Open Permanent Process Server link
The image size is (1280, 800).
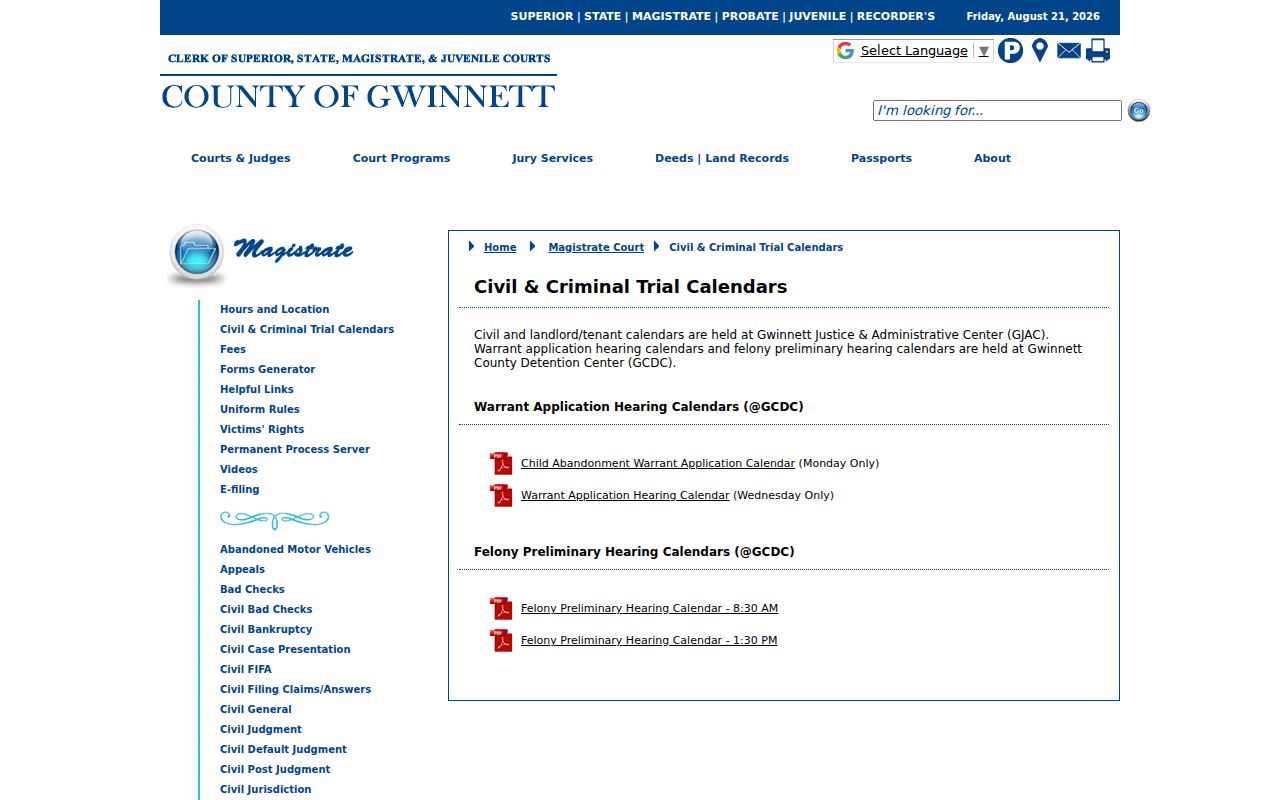295,450
